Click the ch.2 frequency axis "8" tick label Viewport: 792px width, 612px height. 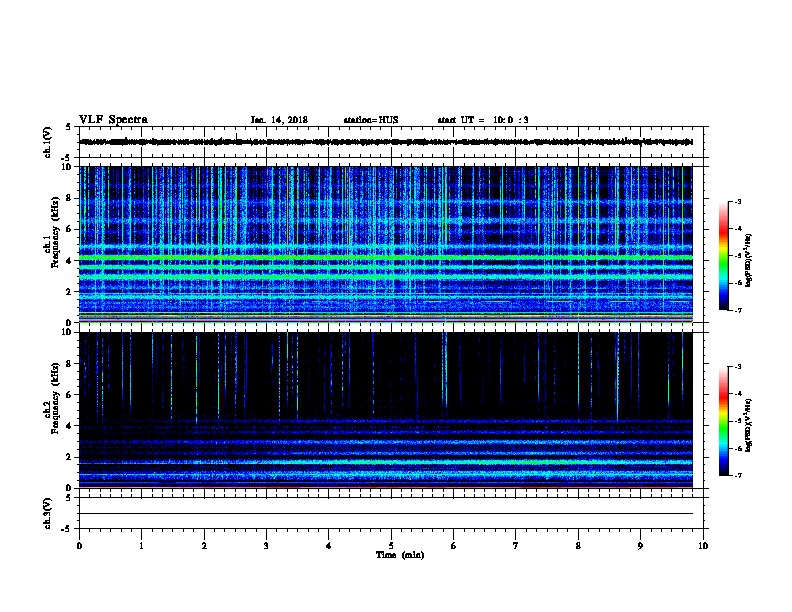click(69, 364)
